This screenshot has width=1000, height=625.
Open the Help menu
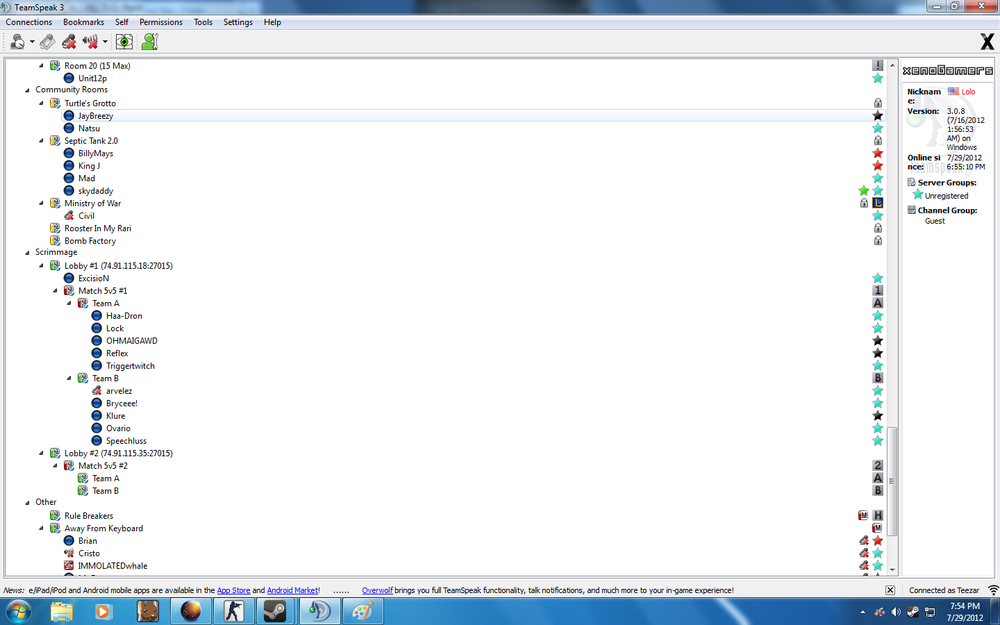272,22
